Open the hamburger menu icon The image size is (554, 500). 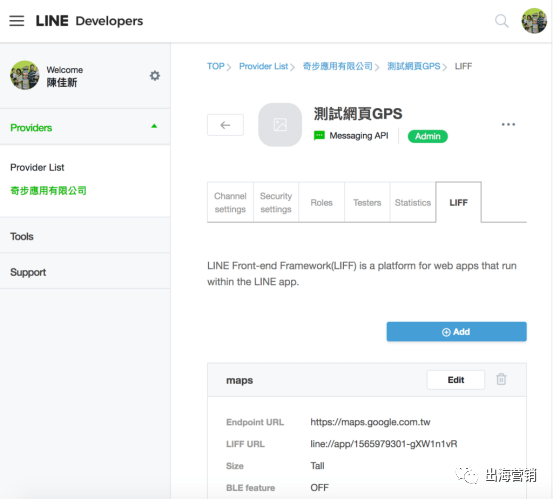(17, 21)
